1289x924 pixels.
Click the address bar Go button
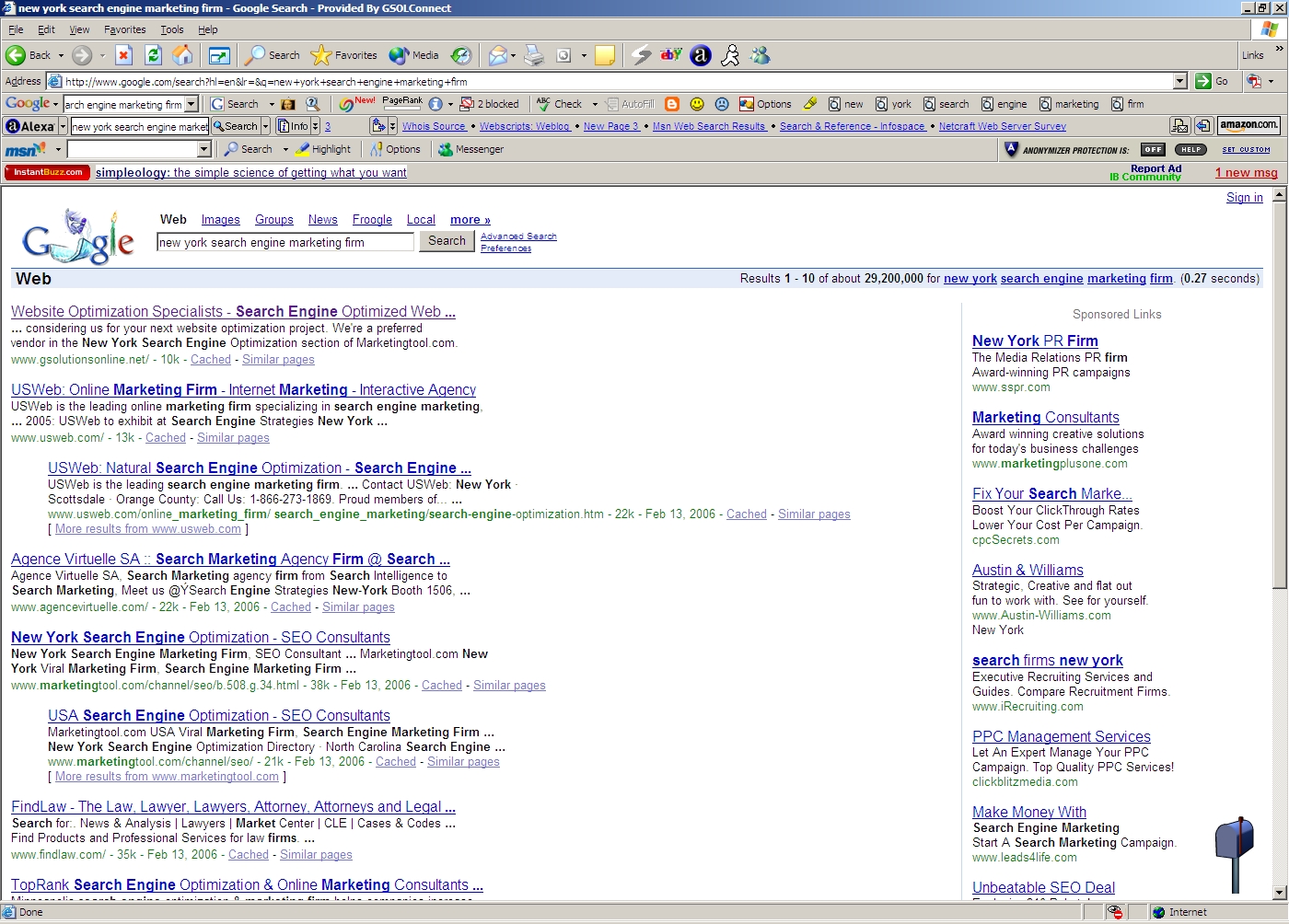[x=1213, y=81]
